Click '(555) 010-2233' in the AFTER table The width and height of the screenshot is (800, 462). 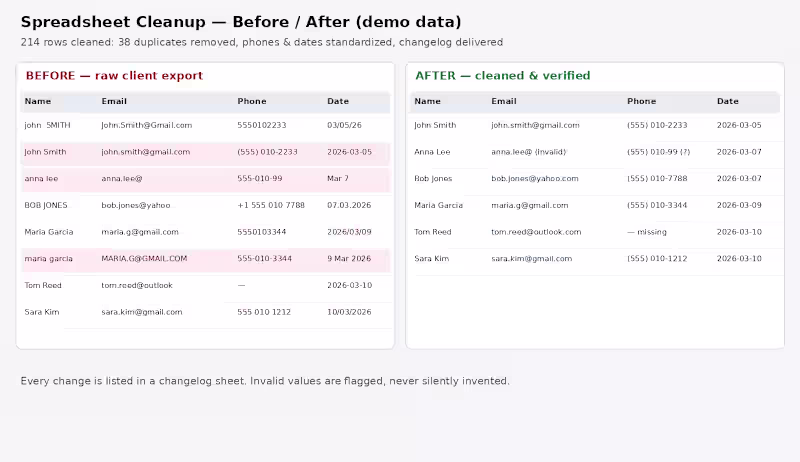pyautogui.click(x=657, y=125)
